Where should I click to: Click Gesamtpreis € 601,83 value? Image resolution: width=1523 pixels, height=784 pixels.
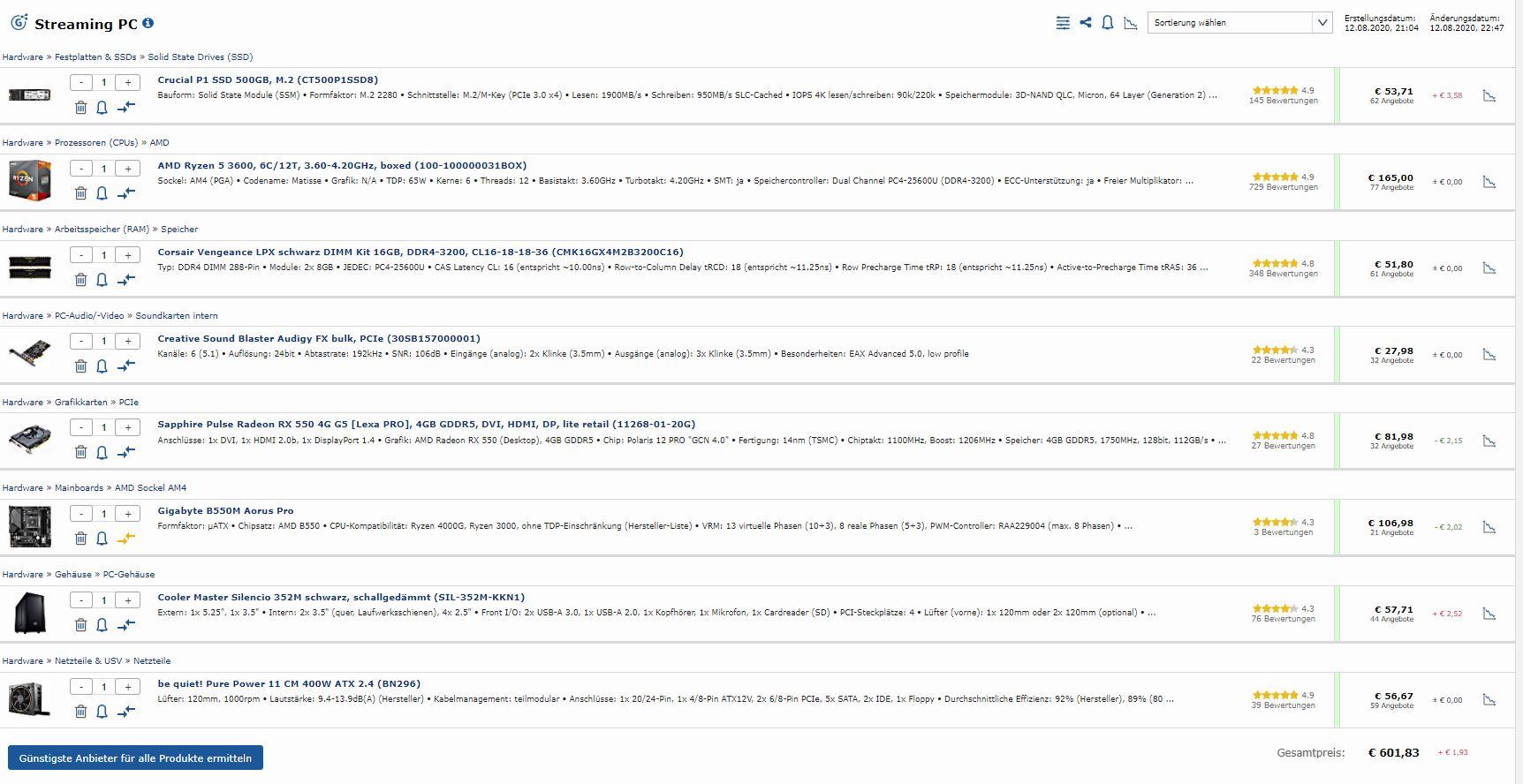(x=1393, y=753)
